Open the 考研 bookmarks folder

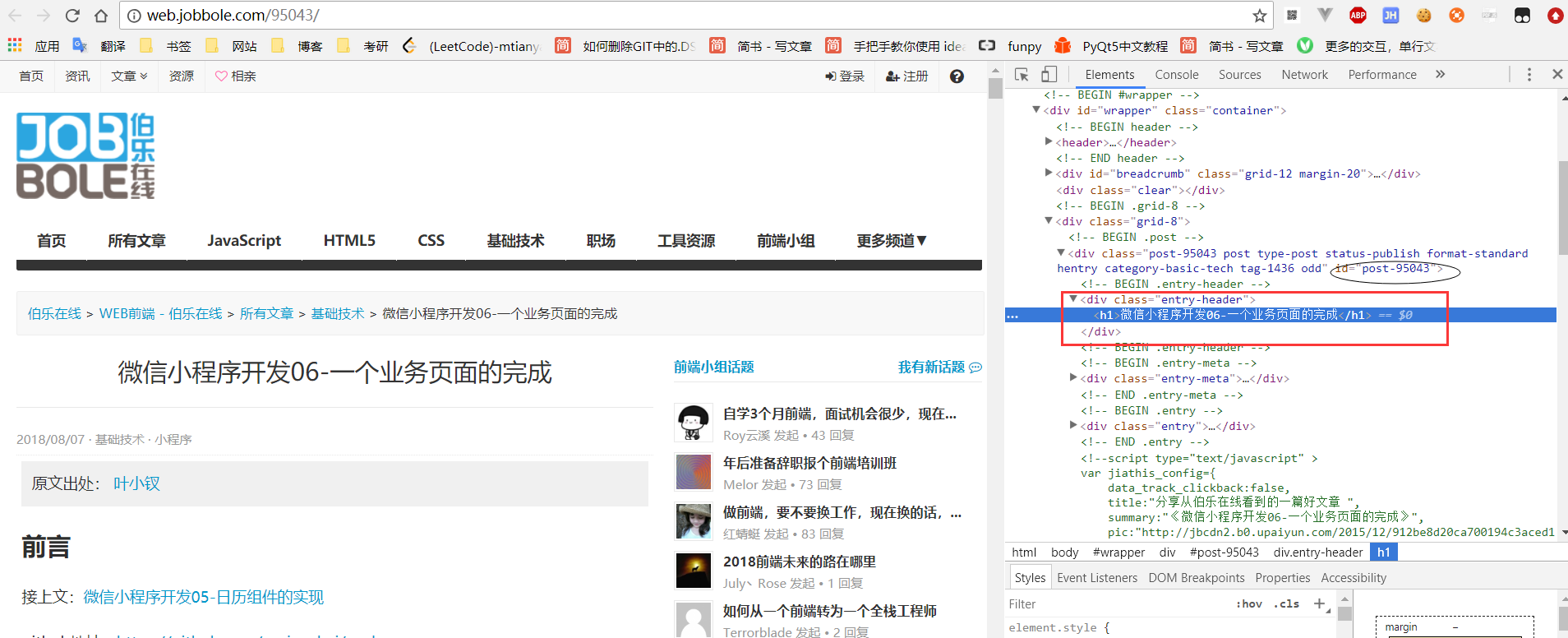click(x=362, y=46)
